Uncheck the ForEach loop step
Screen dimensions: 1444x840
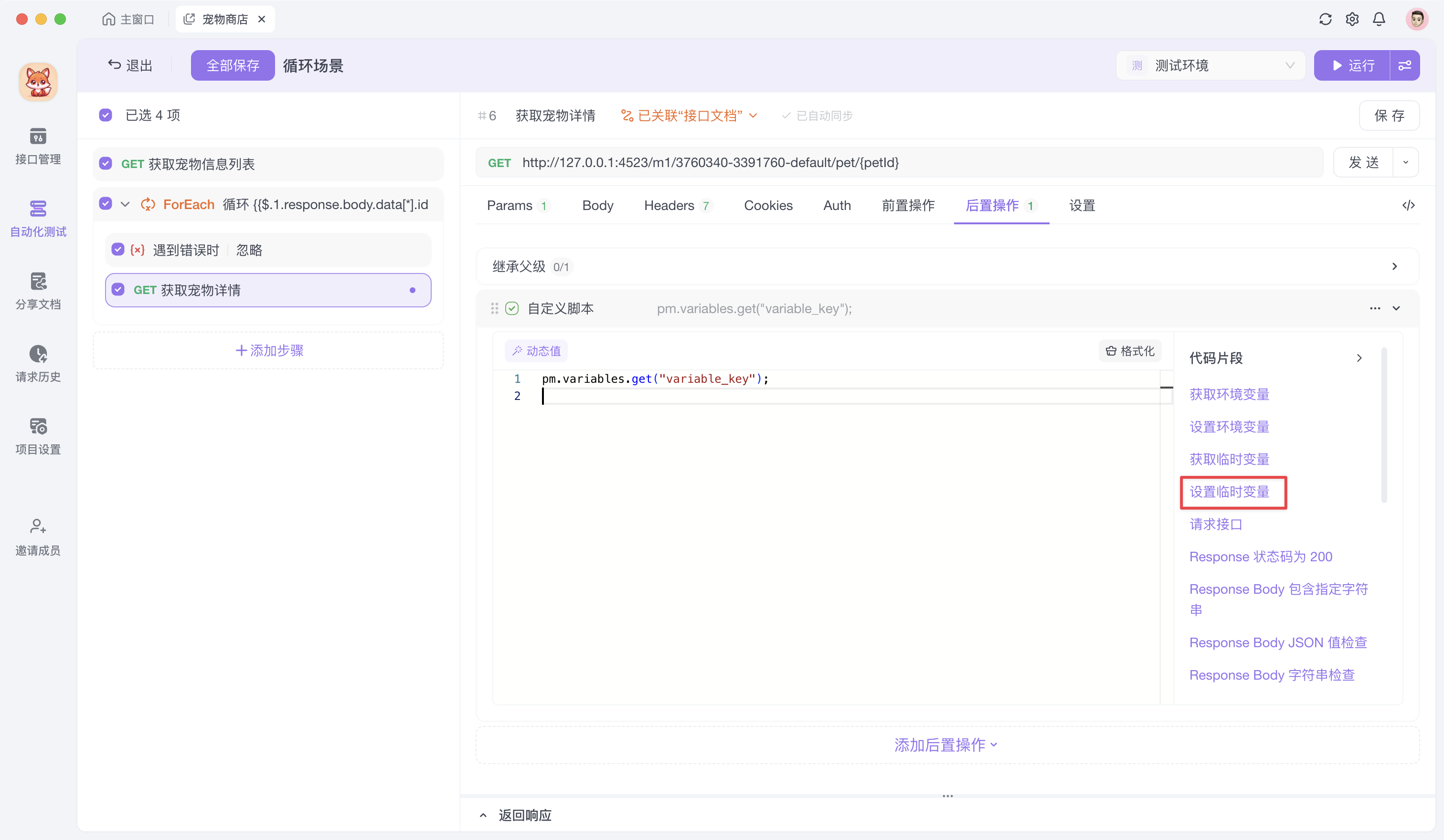pyautogui.click(x=106, y=203)
